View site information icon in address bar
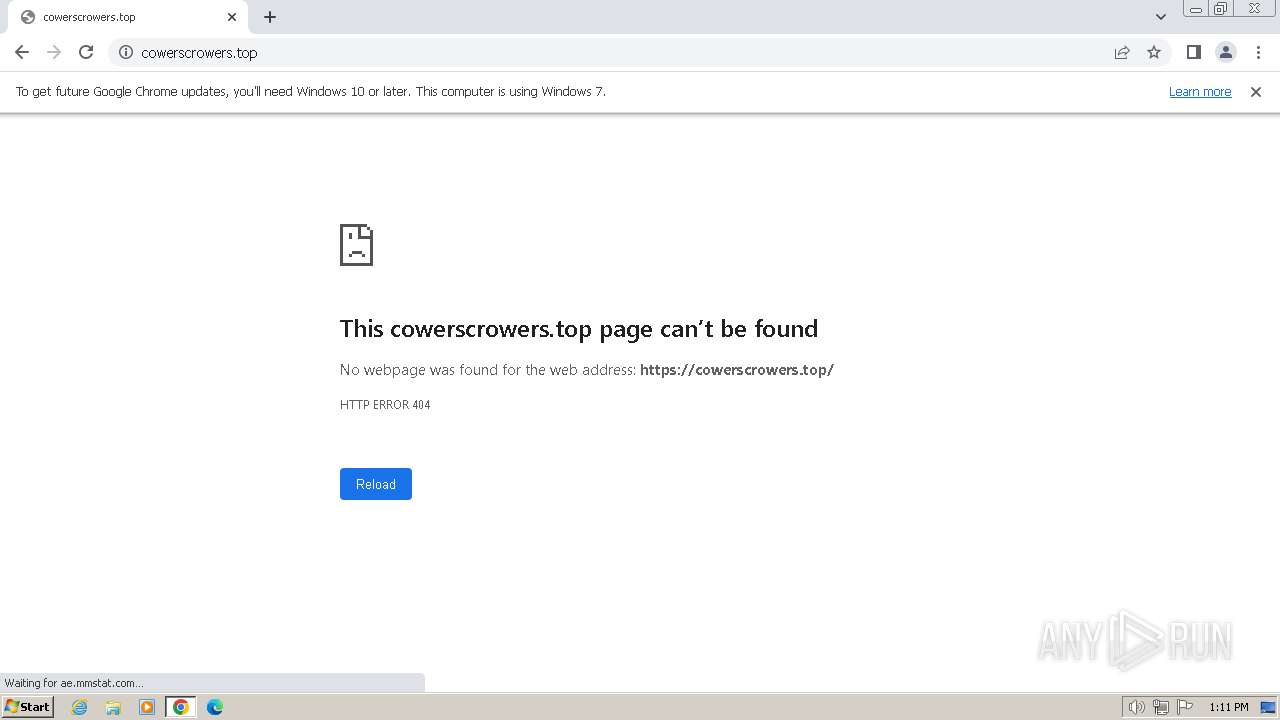This screenshot has width=1280, height=720. [x=126, y=52]
